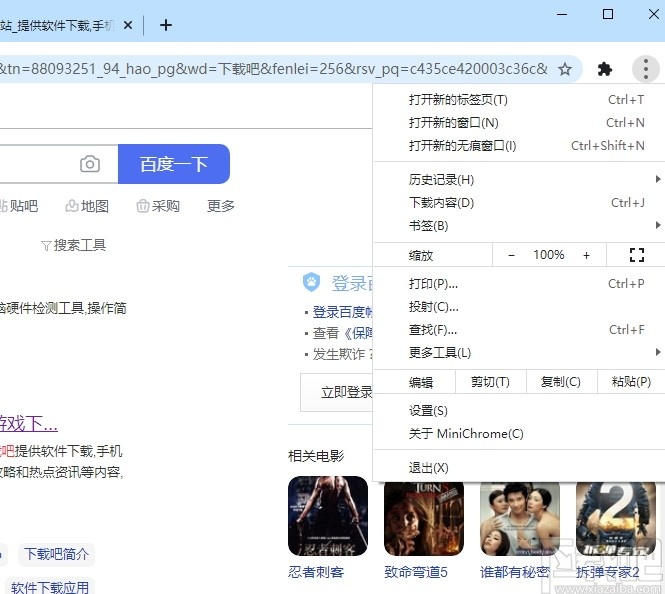Select 投射(C)... menu entry
This screenshot has height=594, width=665.
[x=520, y=306]
